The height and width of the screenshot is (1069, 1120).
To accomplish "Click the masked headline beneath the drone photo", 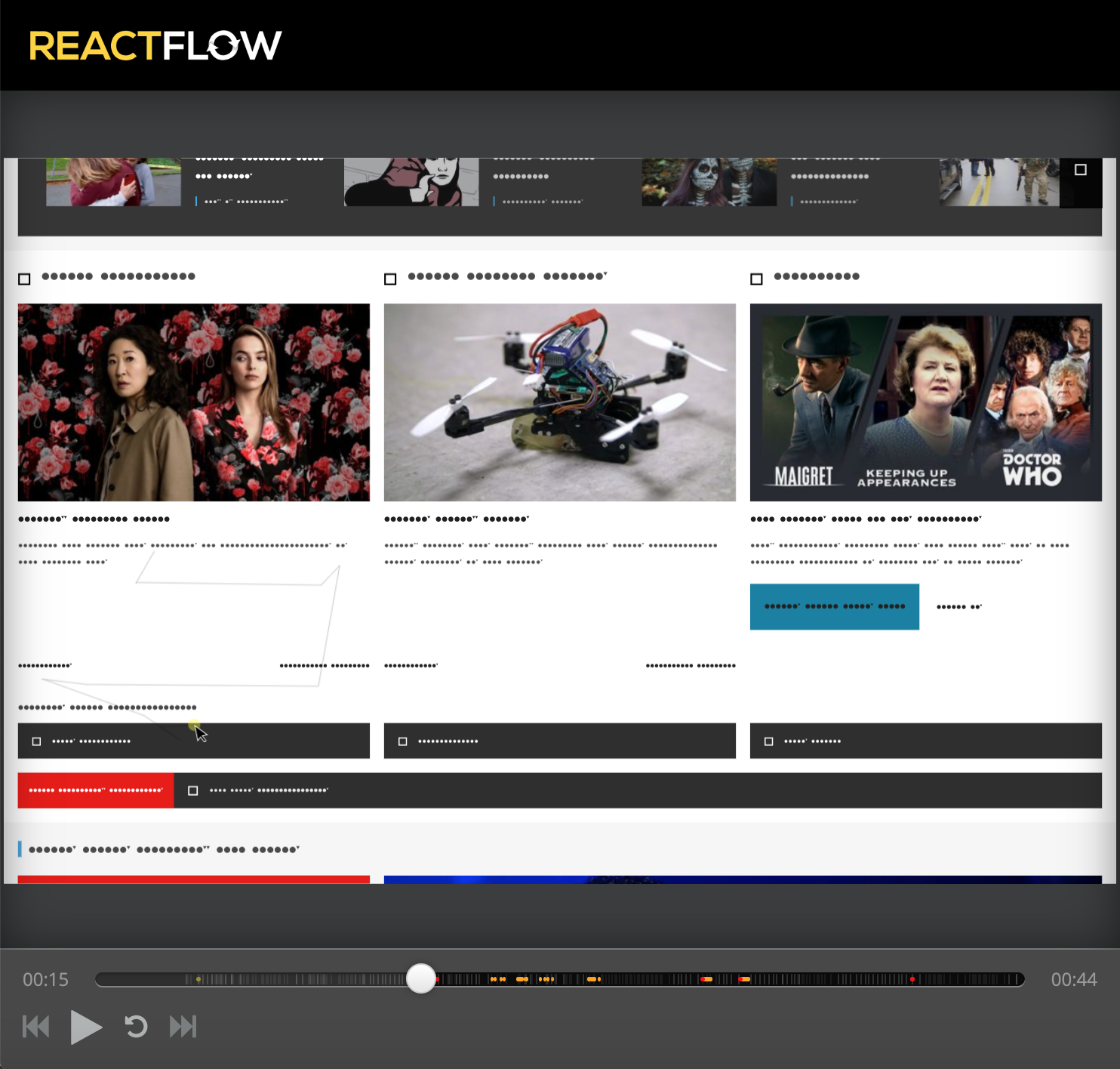I will [457, 519].
